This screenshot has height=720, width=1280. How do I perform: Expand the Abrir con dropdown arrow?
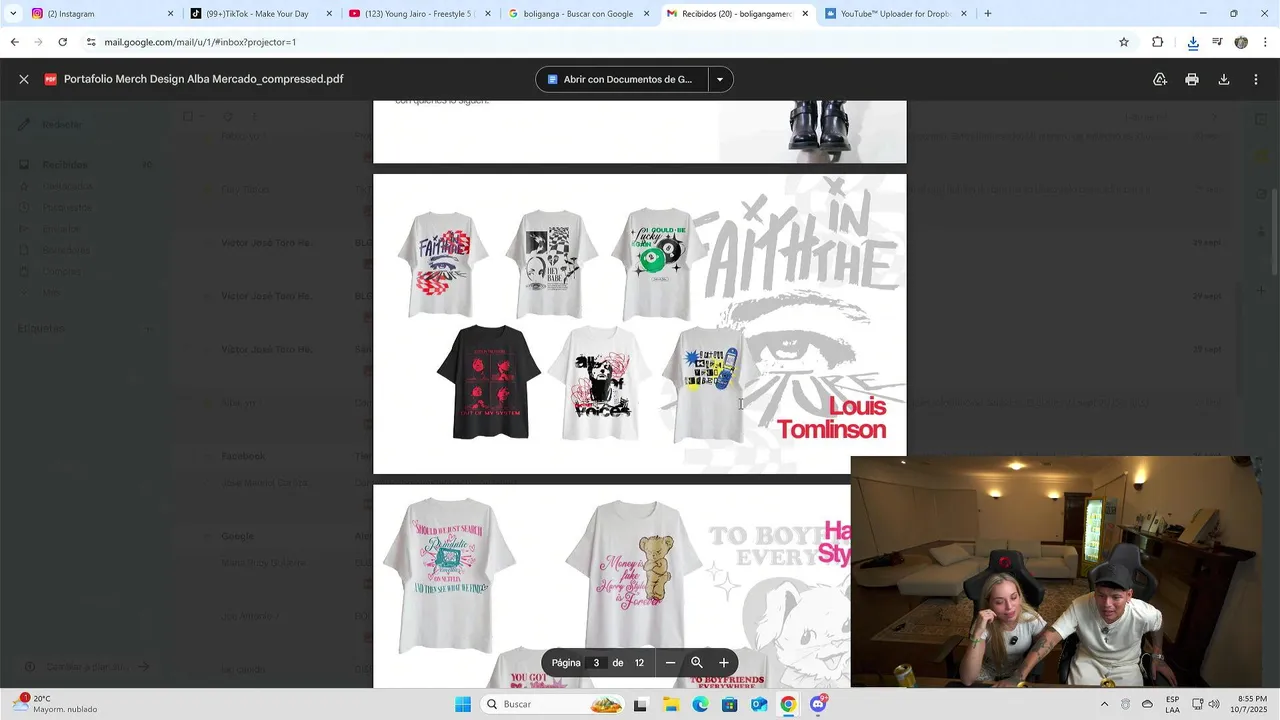pos(720,79)
